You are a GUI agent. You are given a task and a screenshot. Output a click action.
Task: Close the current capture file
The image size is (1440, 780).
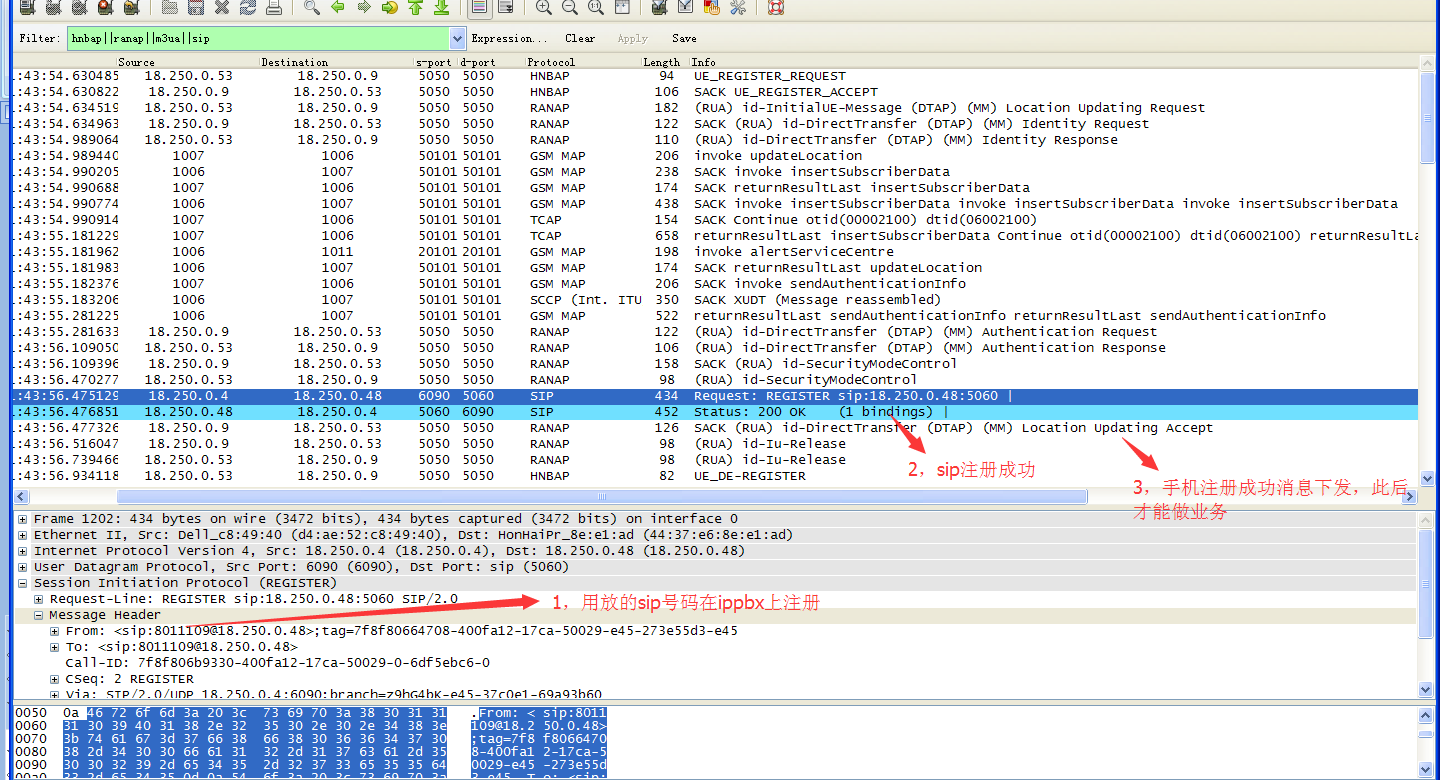click(222, 8)
